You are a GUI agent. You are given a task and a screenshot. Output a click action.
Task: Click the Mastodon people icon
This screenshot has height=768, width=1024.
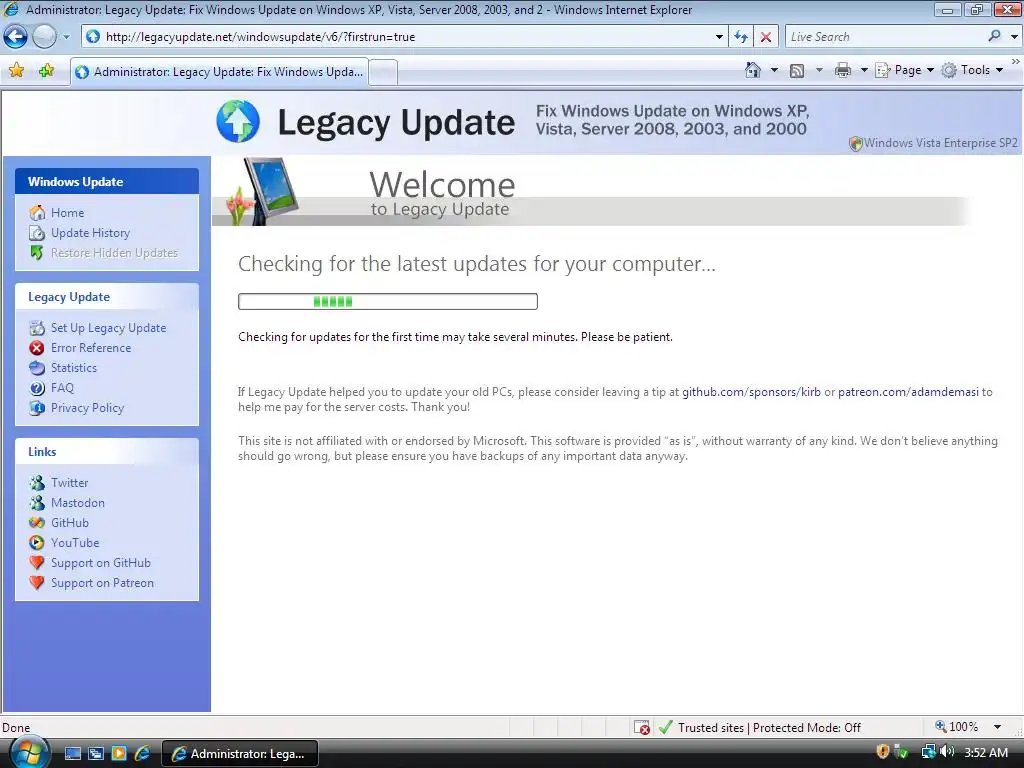[x=37, y=503]
